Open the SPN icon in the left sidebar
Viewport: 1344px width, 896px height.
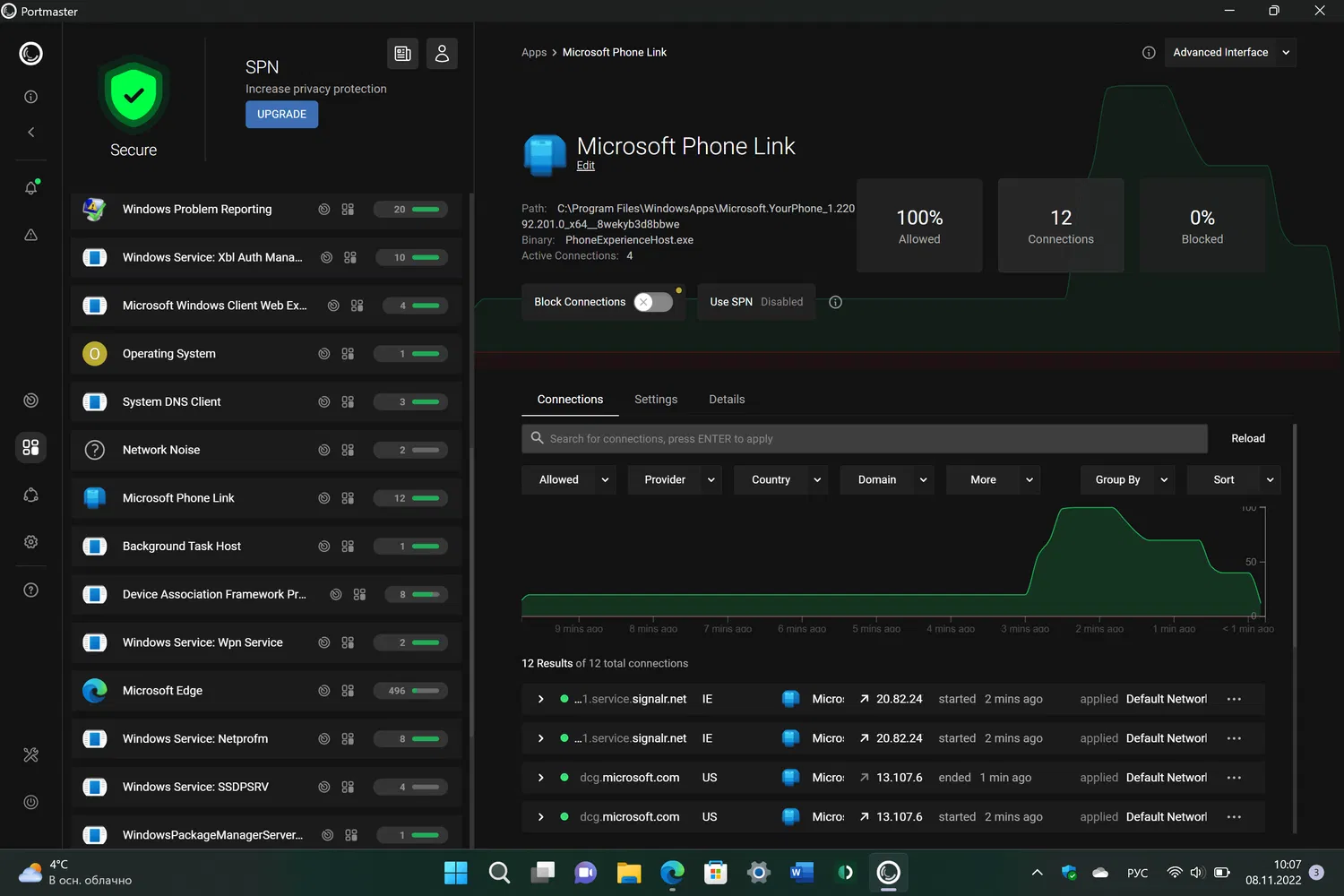tap(30, 495)
